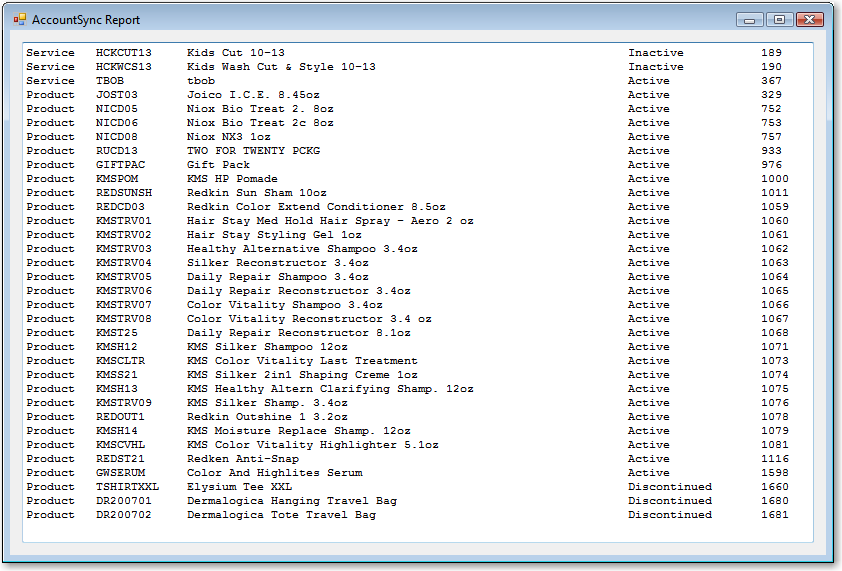Click the AccountSync Report title text

coord(86,20)
